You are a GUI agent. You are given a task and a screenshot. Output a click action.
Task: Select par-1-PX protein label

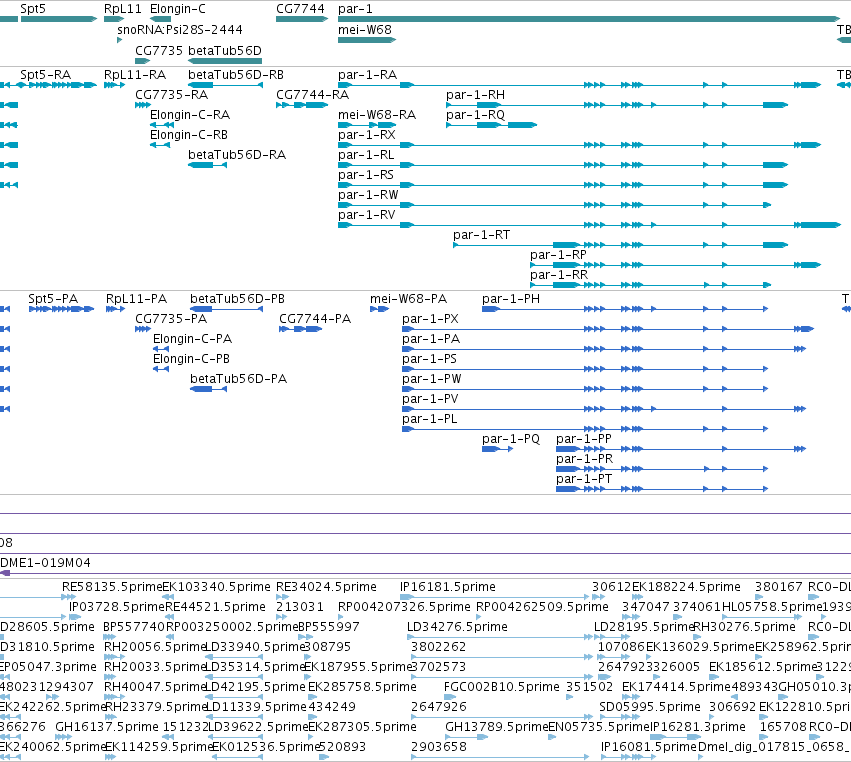pos(430,319)
